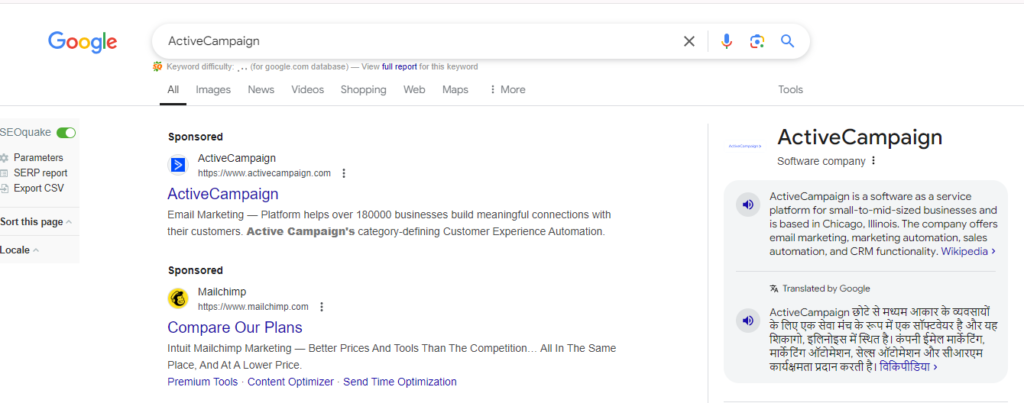Viewport: 1024px width, 403px height.
Task: Start voice search with microphone icon
Action: [x=726, y=42]
